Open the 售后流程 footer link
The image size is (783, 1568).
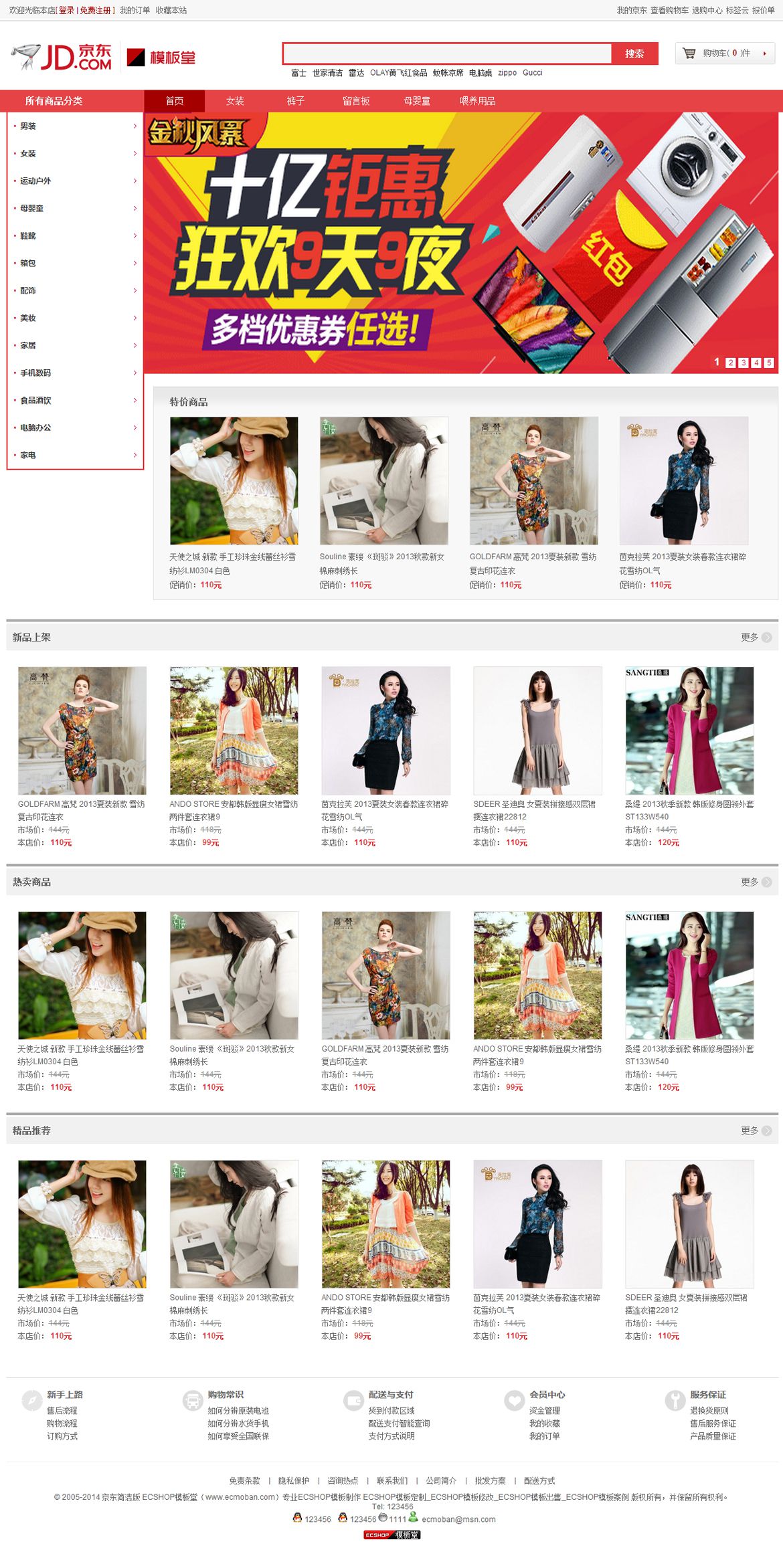[x=62, y=1411]
